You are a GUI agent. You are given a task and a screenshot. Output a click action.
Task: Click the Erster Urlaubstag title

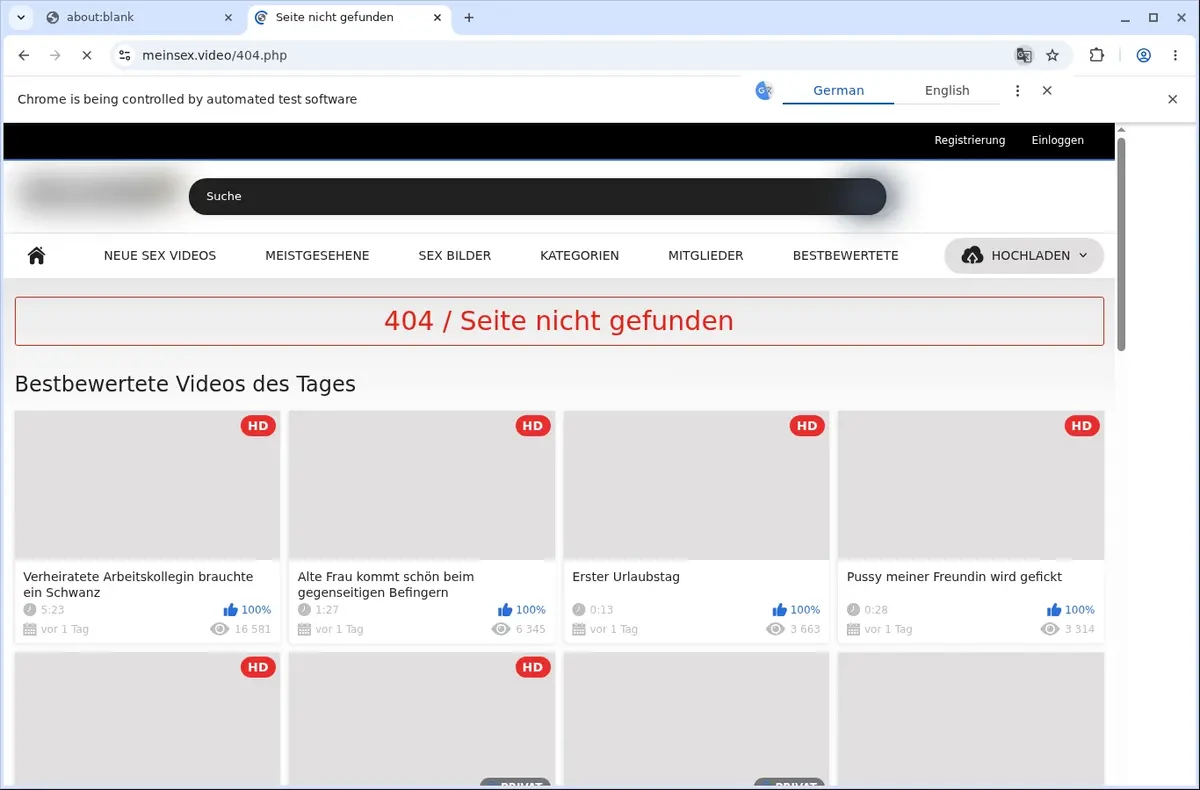[x=626, y=576]
